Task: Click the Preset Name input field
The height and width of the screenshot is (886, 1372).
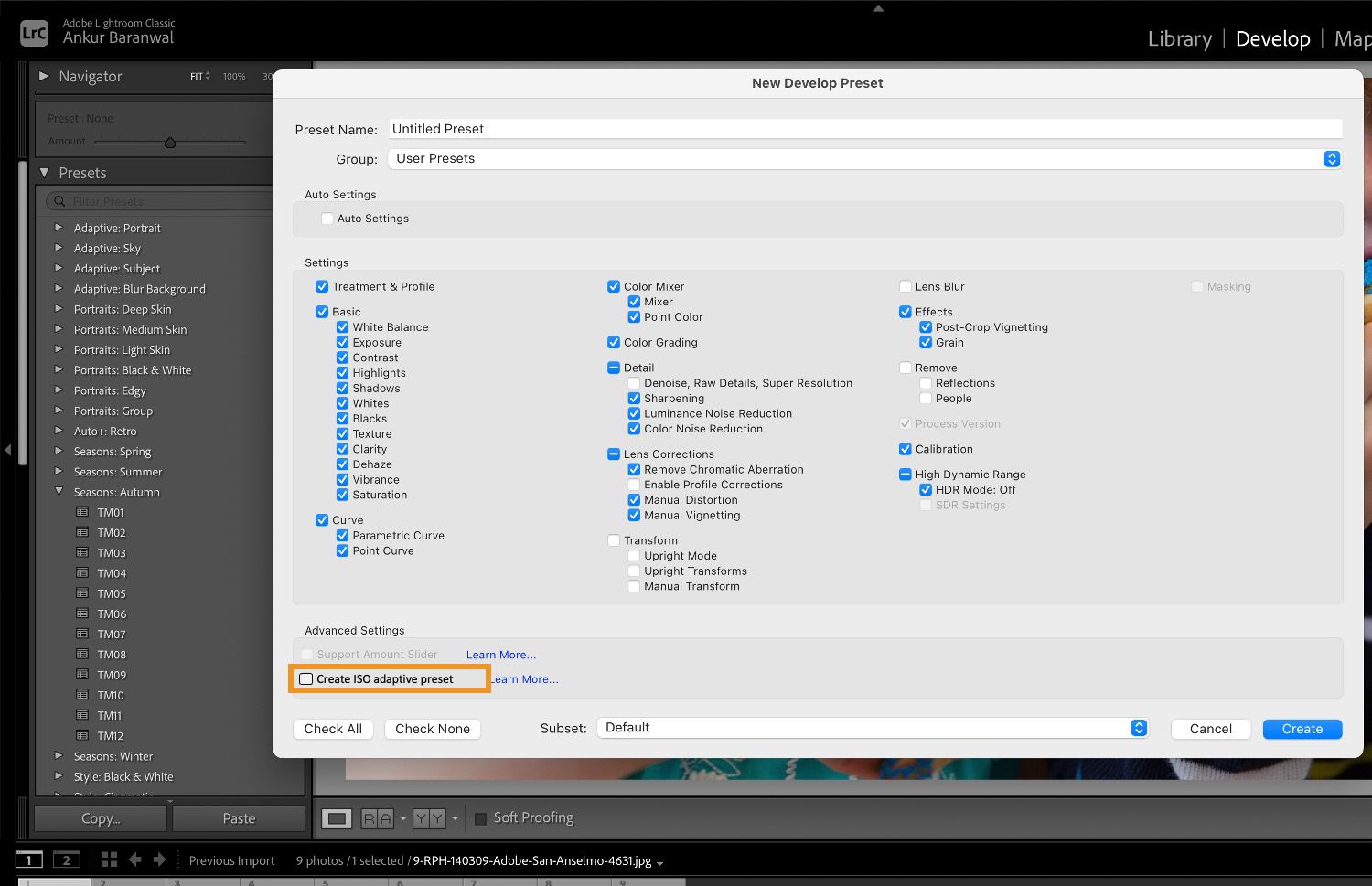Action: [x=864, y=128]
